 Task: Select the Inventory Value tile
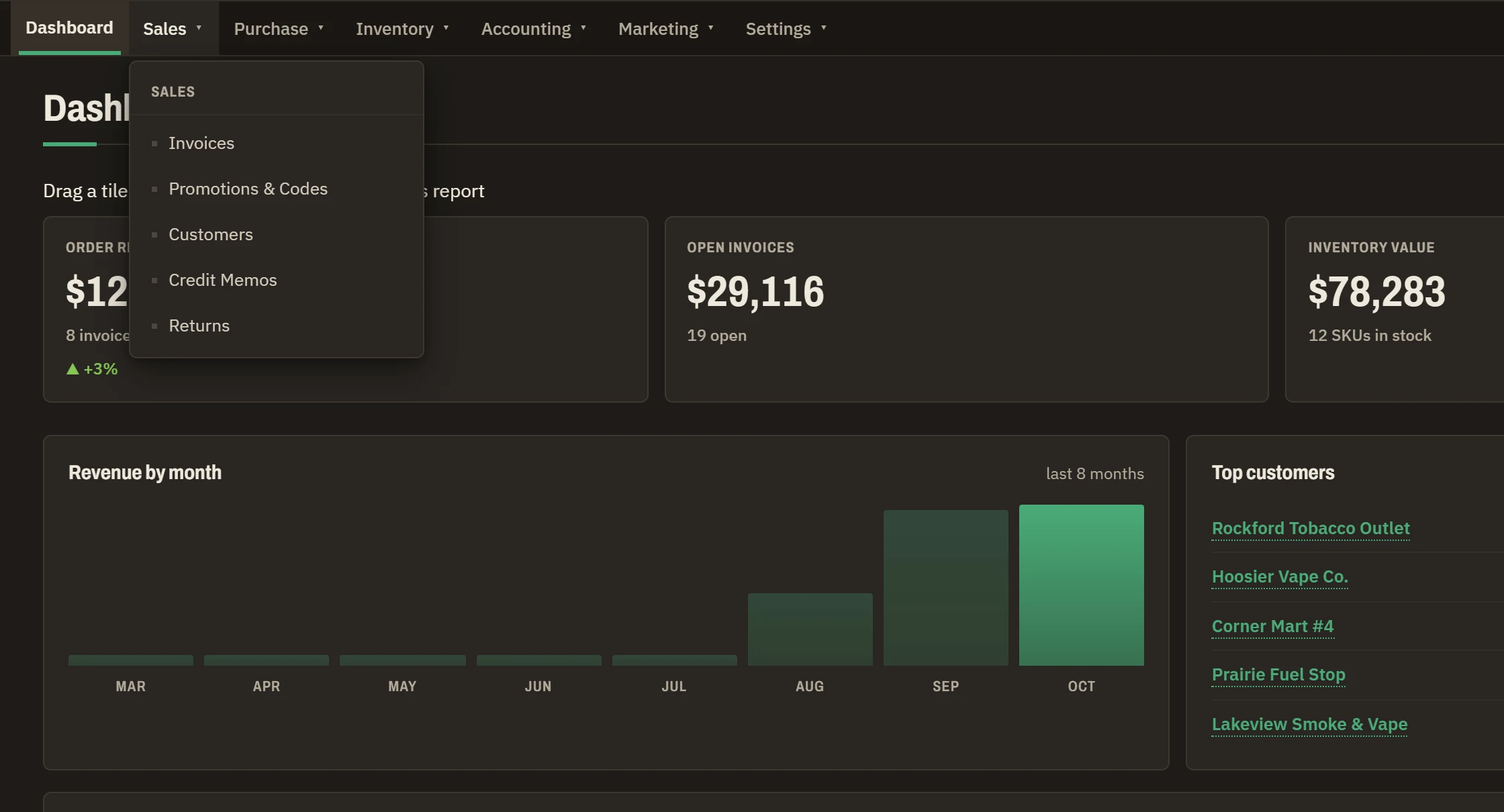click(x=1395, y=309)
